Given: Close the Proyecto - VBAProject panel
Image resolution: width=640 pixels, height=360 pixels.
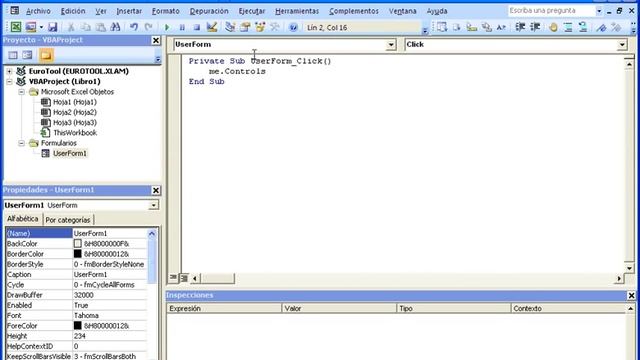Looking at the screenshot, I should point(156,40).
